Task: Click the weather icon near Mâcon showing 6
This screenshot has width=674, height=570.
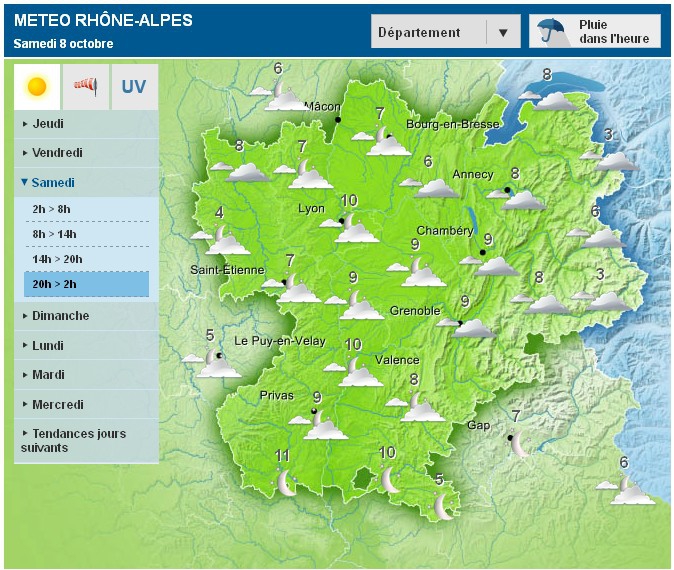Action: click(x=279, y=97)
